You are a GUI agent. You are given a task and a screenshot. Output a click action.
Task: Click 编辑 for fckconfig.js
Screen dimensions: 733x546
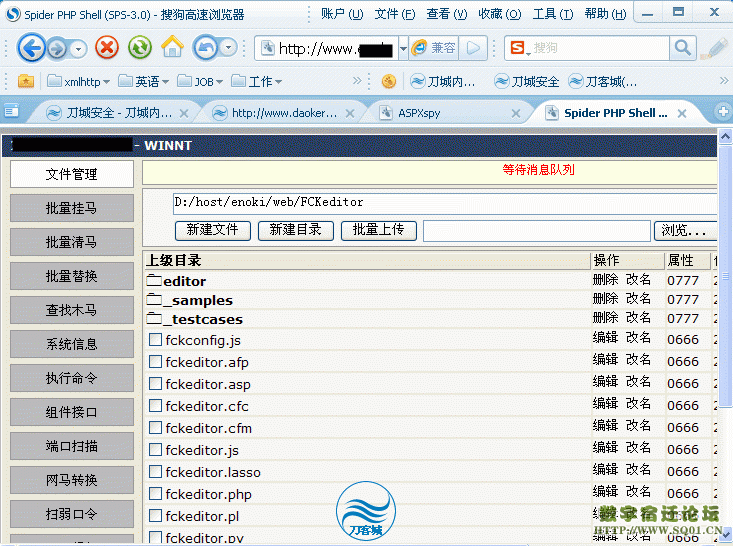pos(605,338)
